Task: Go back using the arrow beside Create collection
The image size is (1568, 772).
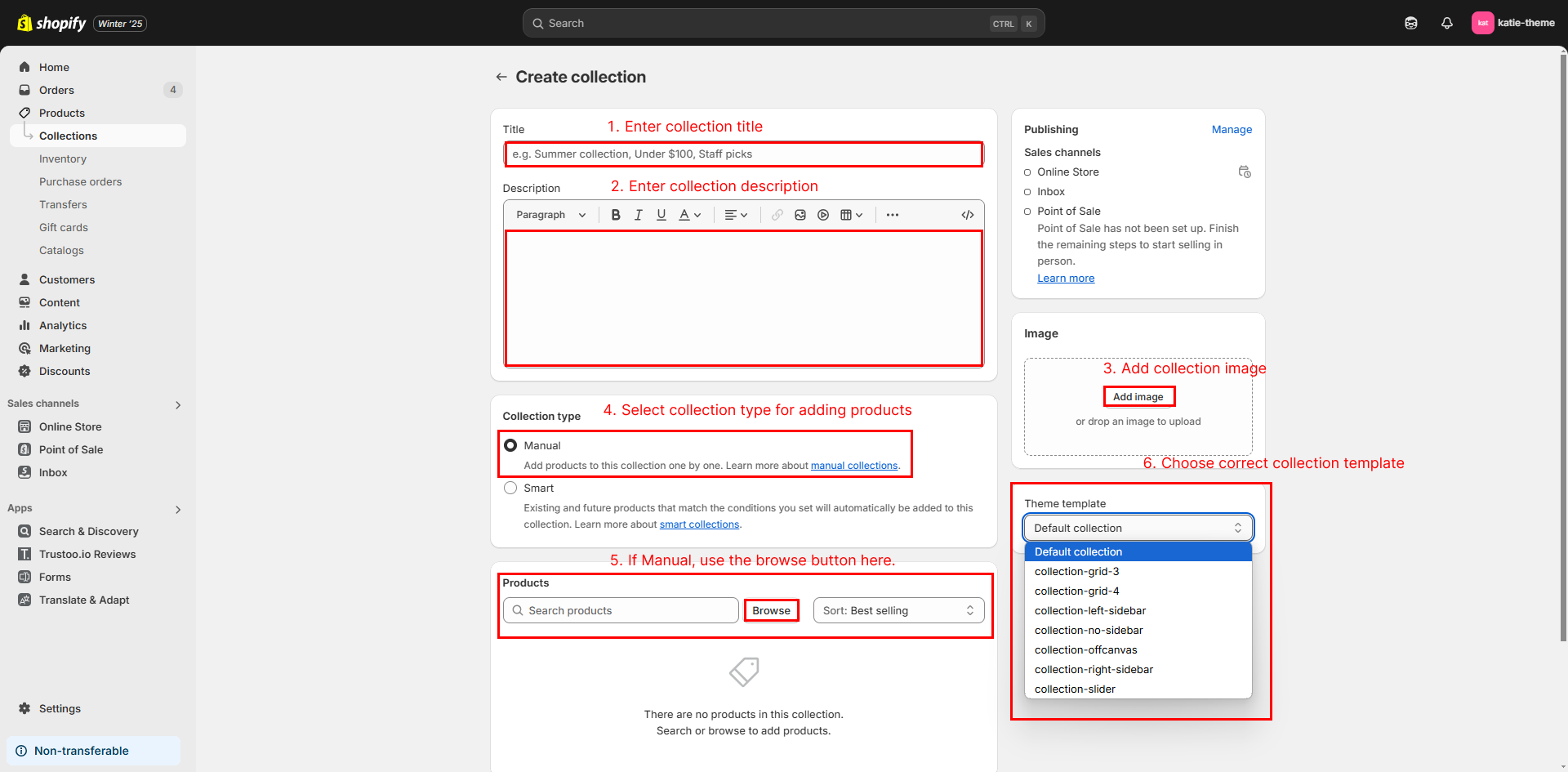Action: coord(501,77)
